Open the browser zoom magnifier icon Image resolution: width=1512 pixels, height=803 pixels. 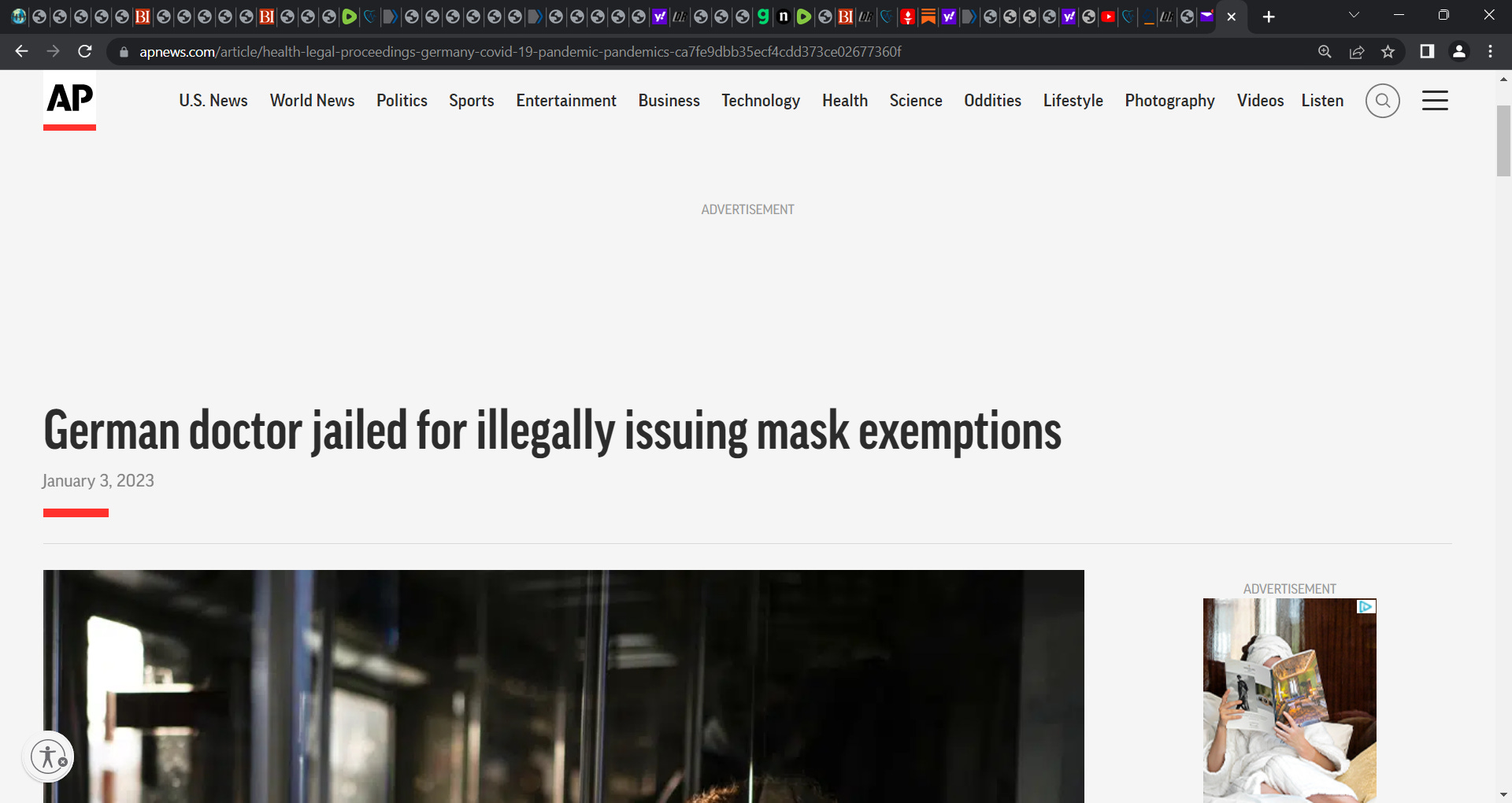coord(1325,52)
